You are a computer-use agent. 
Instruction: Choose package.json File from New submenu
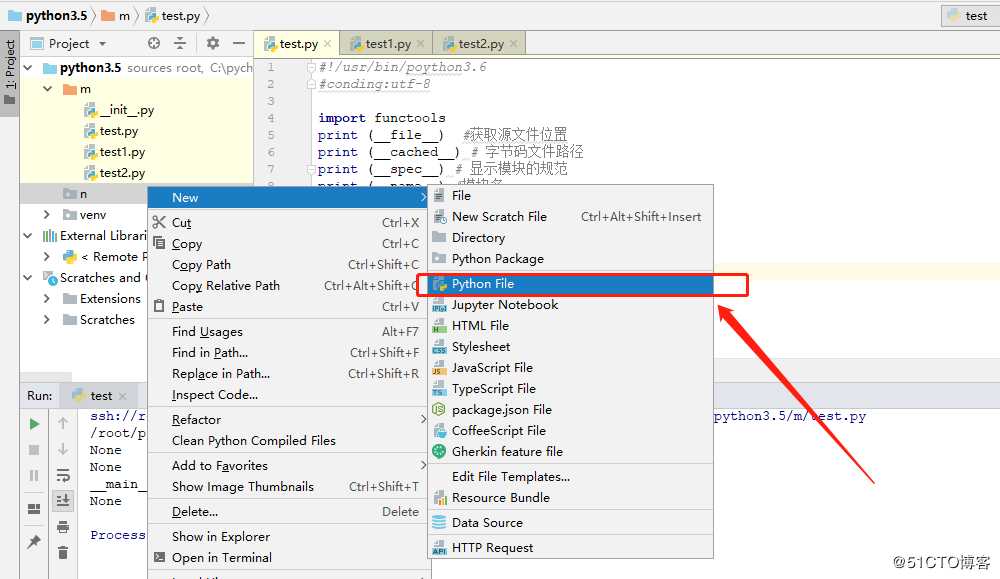pos(570,410)
